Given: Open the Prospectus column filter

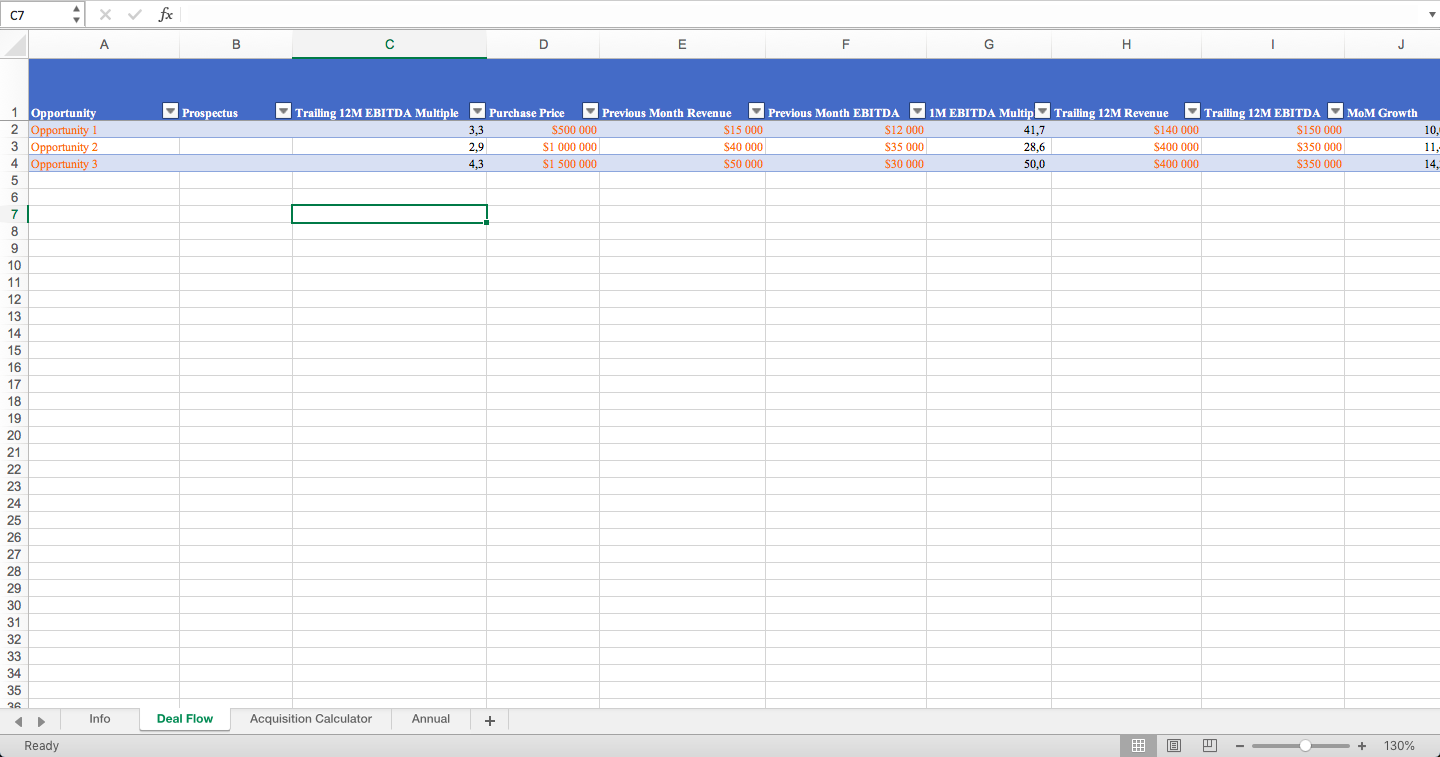Looking at the screenshot, I should (x=283, y=111).
